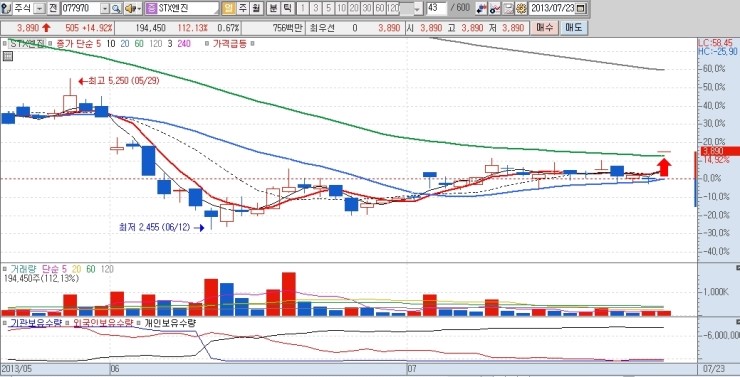Toggle the 주 weekly period button
The image size is (740, 377).
coord(243,8)
